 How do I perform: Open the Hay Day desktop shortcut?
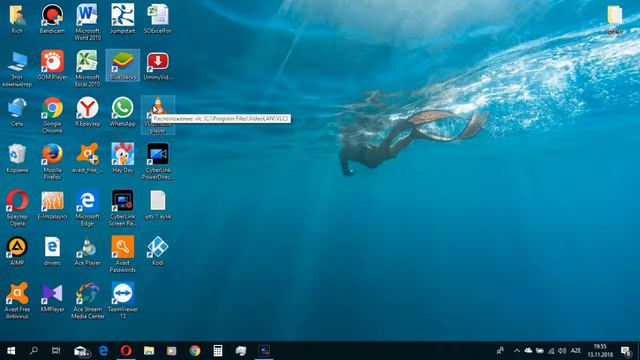pyautogui.click(x=122, y=158)
